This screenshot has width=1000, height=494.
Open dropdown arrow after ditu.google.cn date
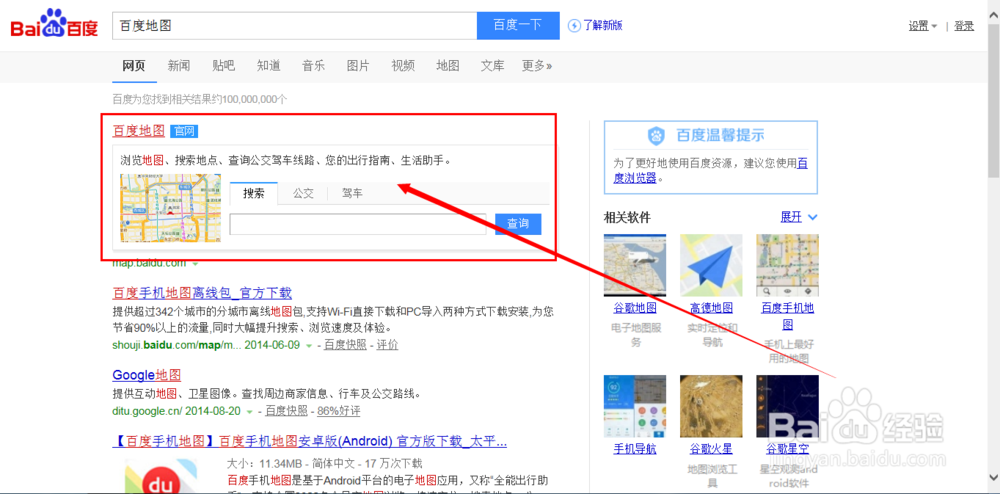point(250,411)
